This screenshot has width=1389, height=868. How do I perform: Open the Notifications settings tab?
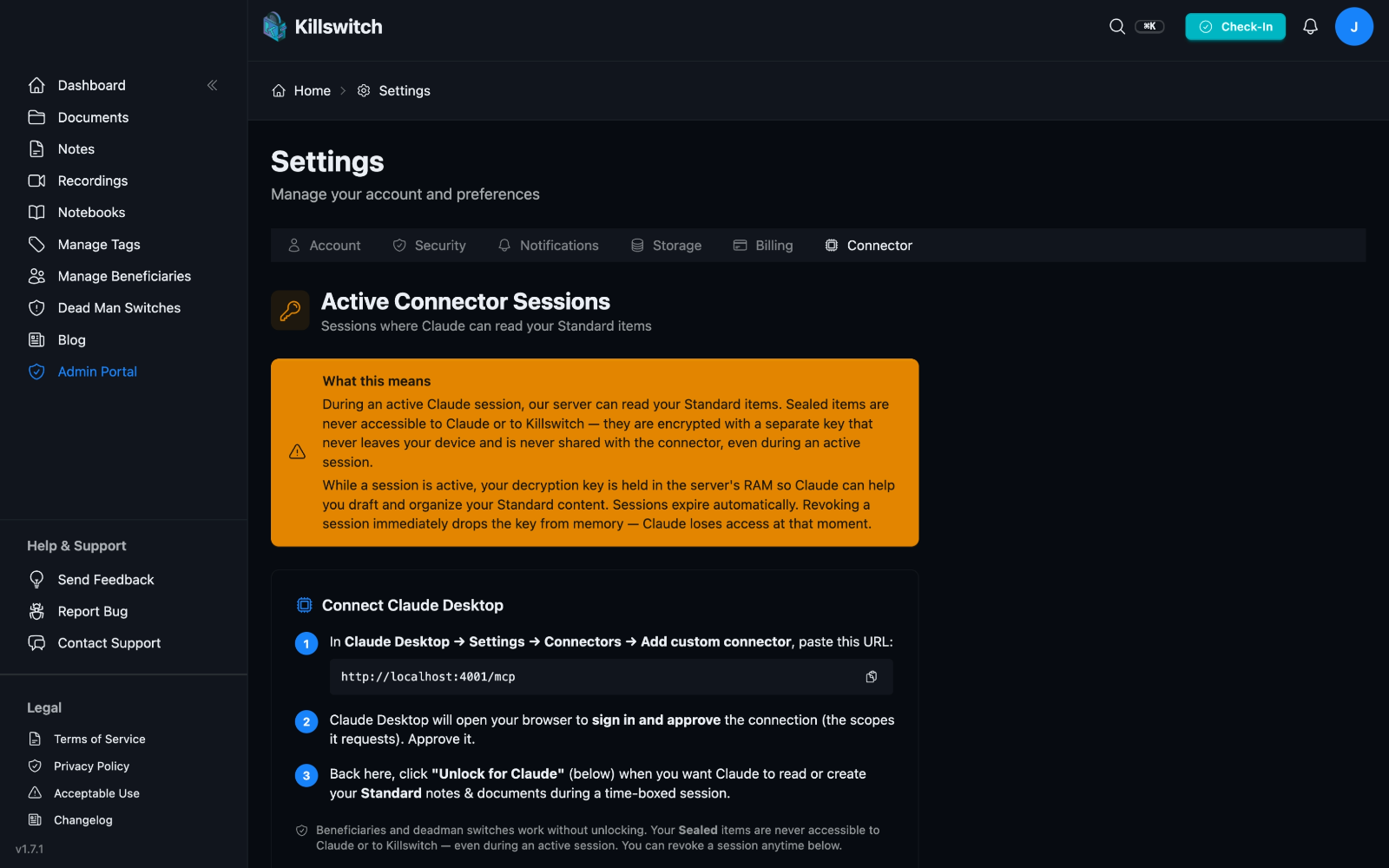click(x=548, y=246)
